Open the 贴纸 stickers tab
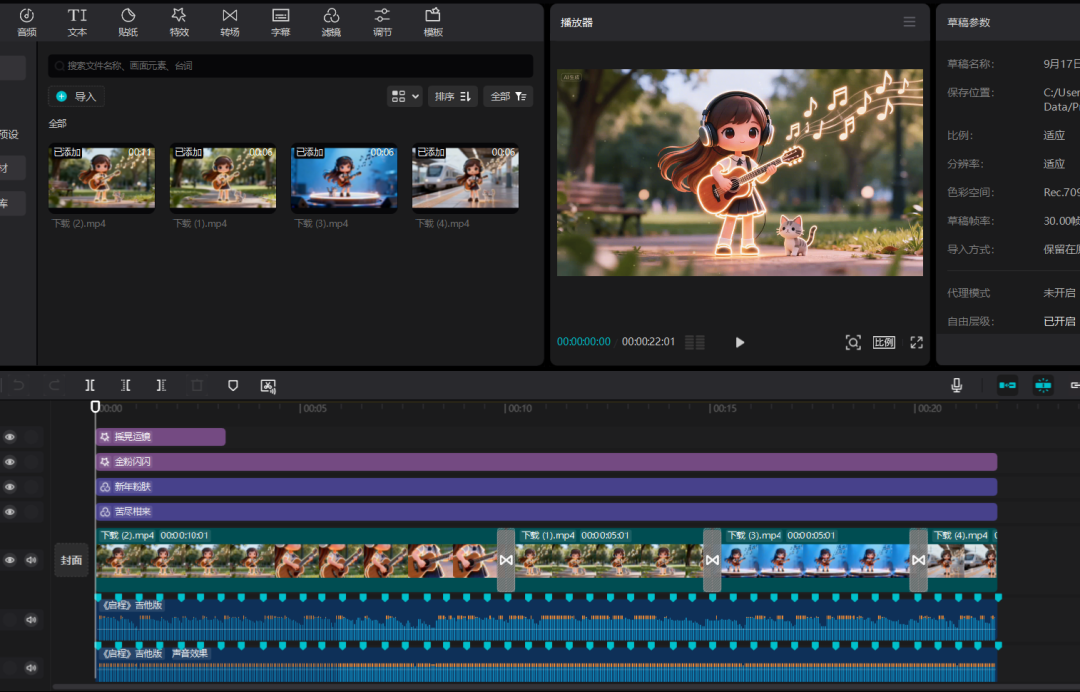 coord(128,21)
